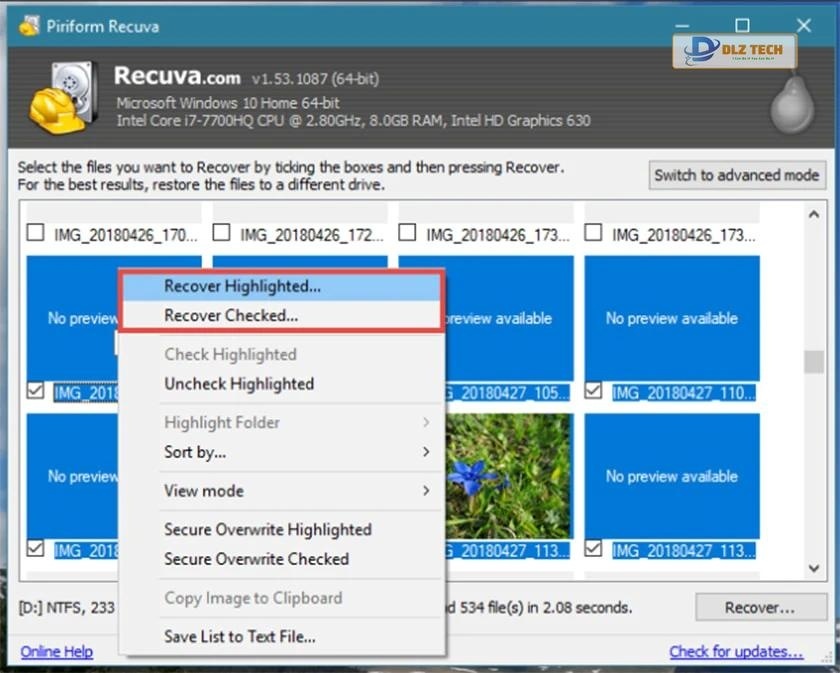The image size is (840, 673).
Task: Click Check for updates
Action: (x=736, y=651)
